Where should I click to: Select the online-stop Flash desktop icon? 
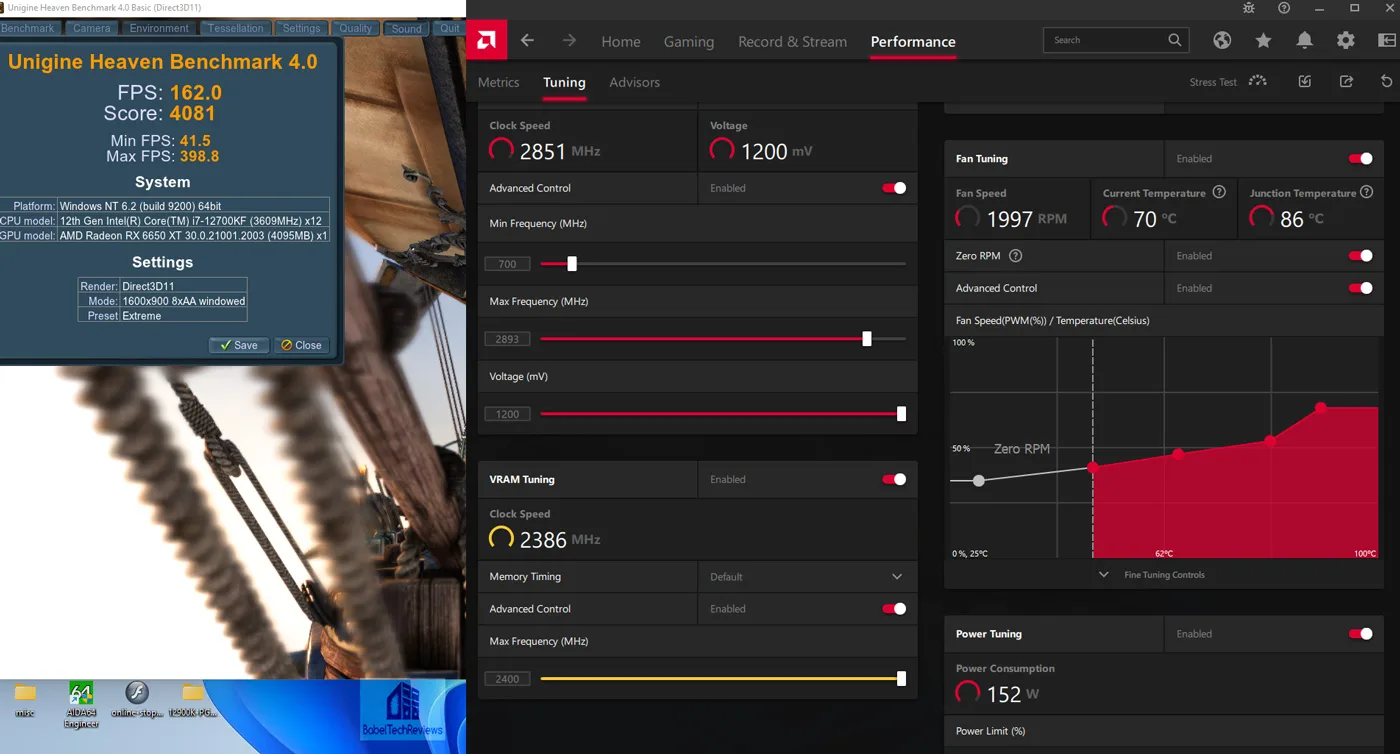(x=137, y=700)
